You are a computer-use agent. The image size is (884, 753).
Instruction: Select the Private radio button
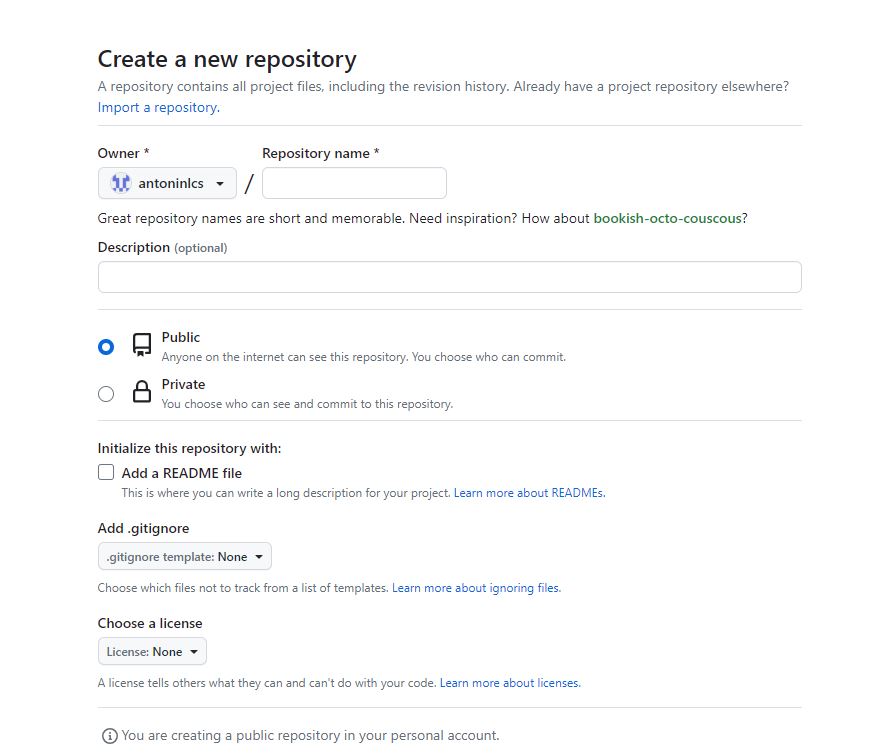coord(106,394)
